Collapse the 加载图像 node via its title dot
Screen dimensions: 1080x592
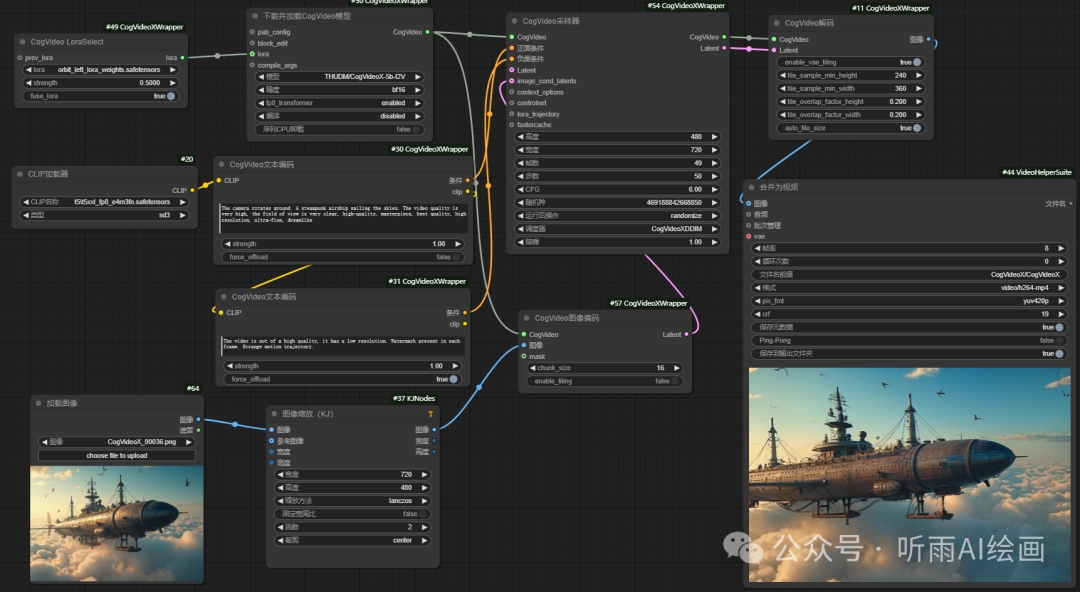pyautogui.click(x=39, y=403)
